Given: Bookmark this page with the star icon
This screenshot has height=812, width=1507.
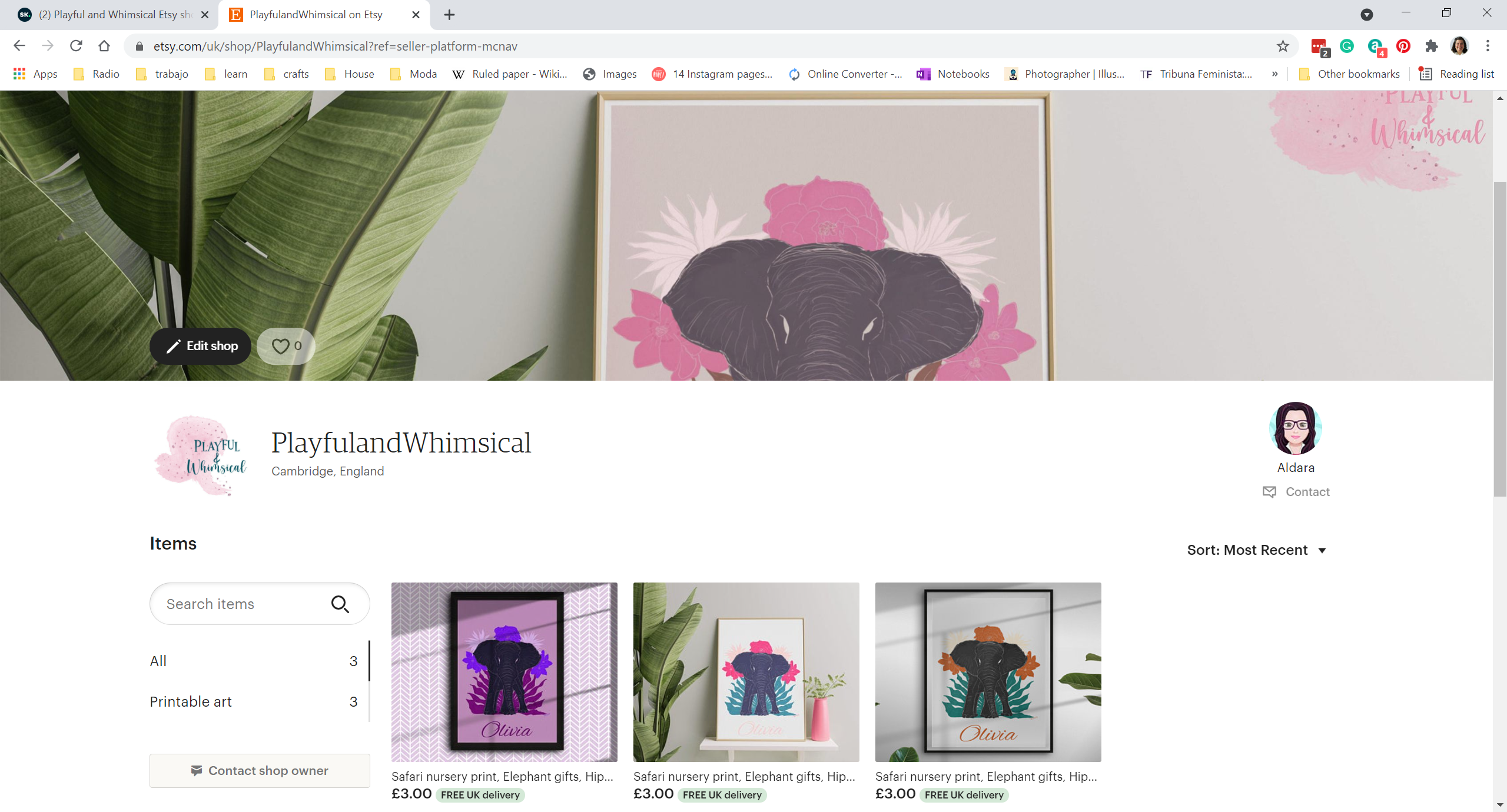Looking at the screenshot, I should point(1283,46).
